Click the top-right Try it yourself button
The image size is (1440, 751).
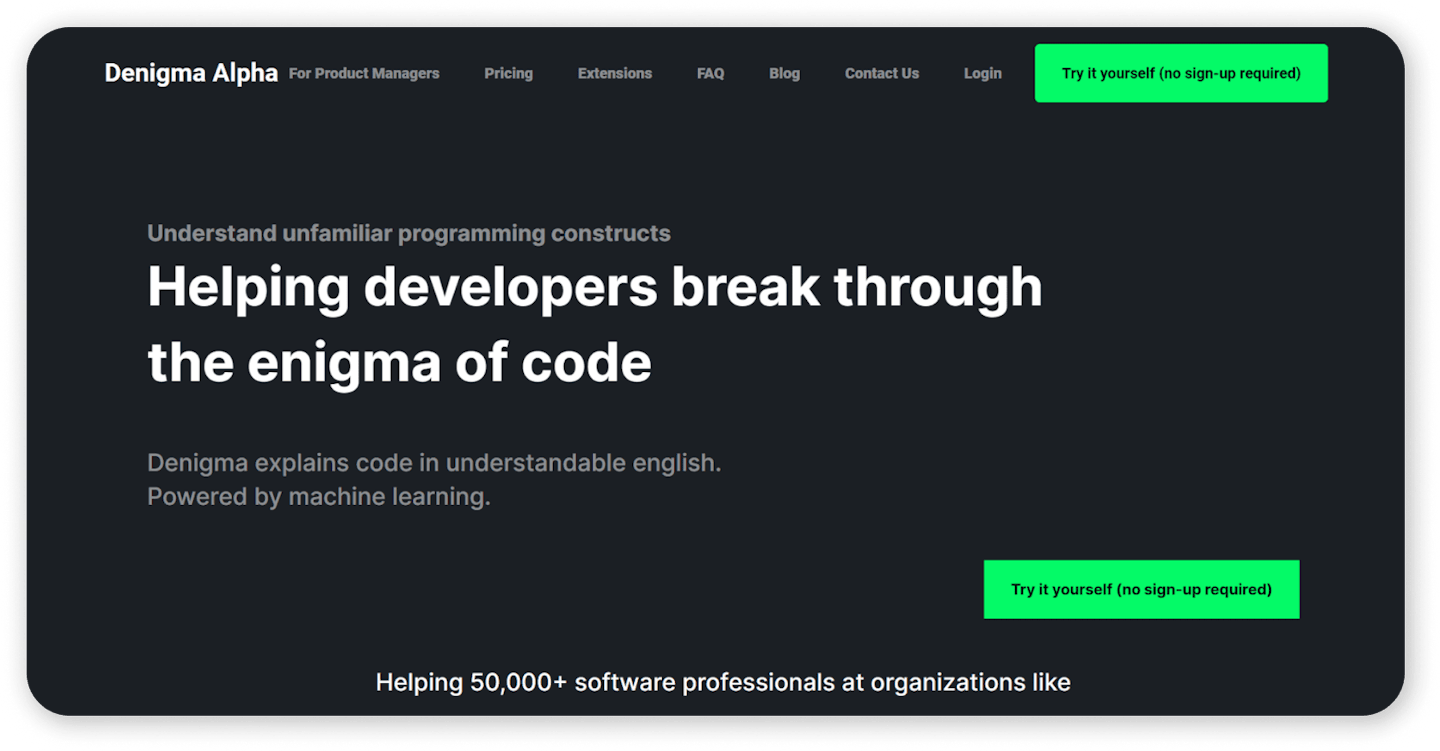point(1180,73)
